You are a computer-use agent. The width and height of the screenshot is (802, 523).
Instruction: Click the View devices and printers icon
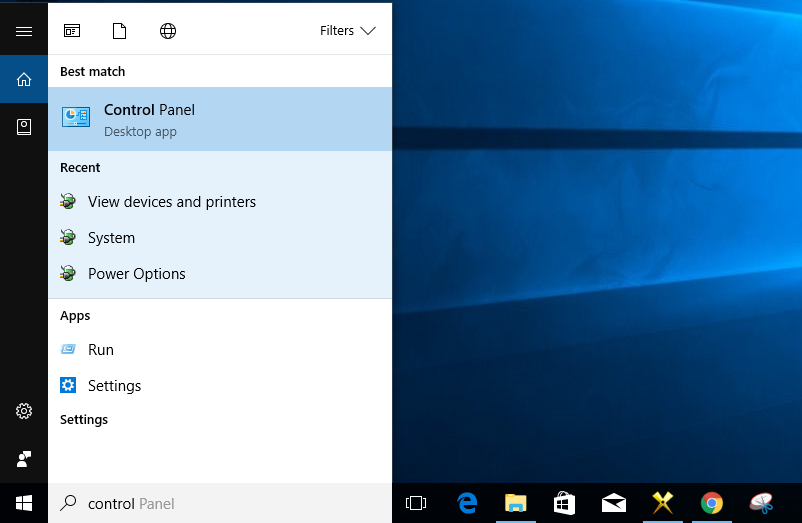(68, 201)
